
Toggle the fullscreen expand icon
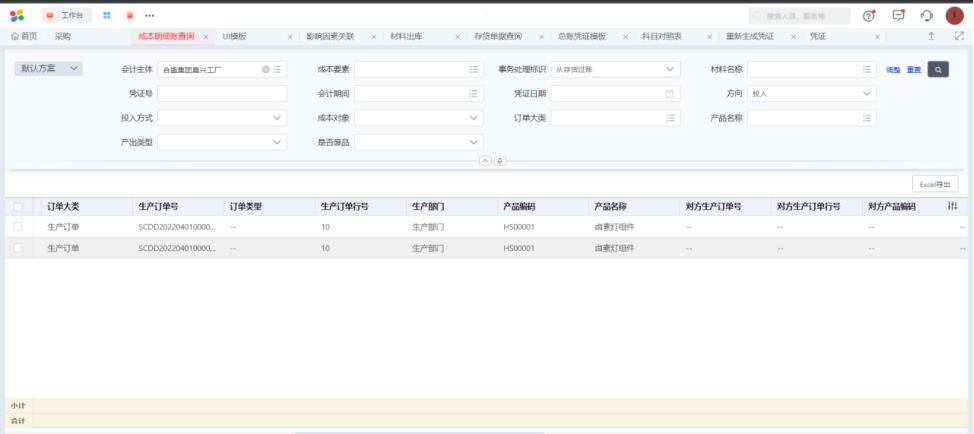coord(959,37)
